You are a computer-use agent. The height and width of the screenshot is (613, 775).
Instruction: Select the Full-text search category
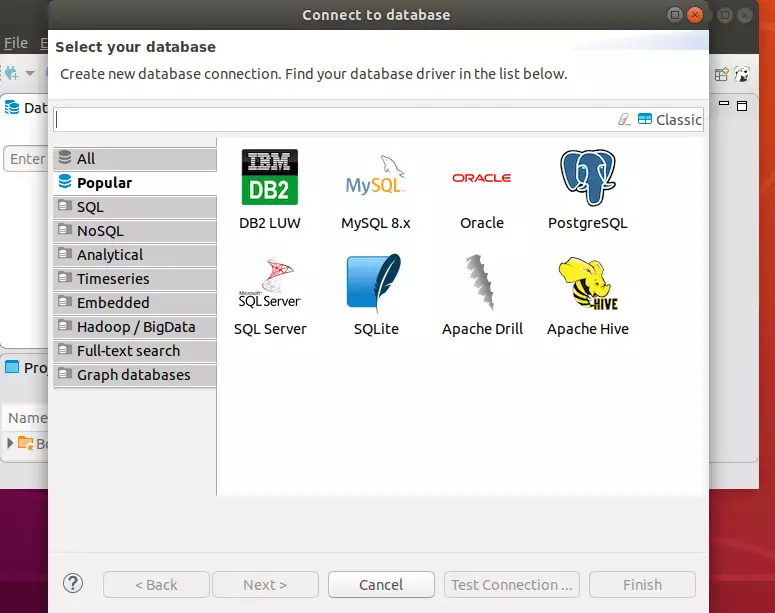coord(135,350)
